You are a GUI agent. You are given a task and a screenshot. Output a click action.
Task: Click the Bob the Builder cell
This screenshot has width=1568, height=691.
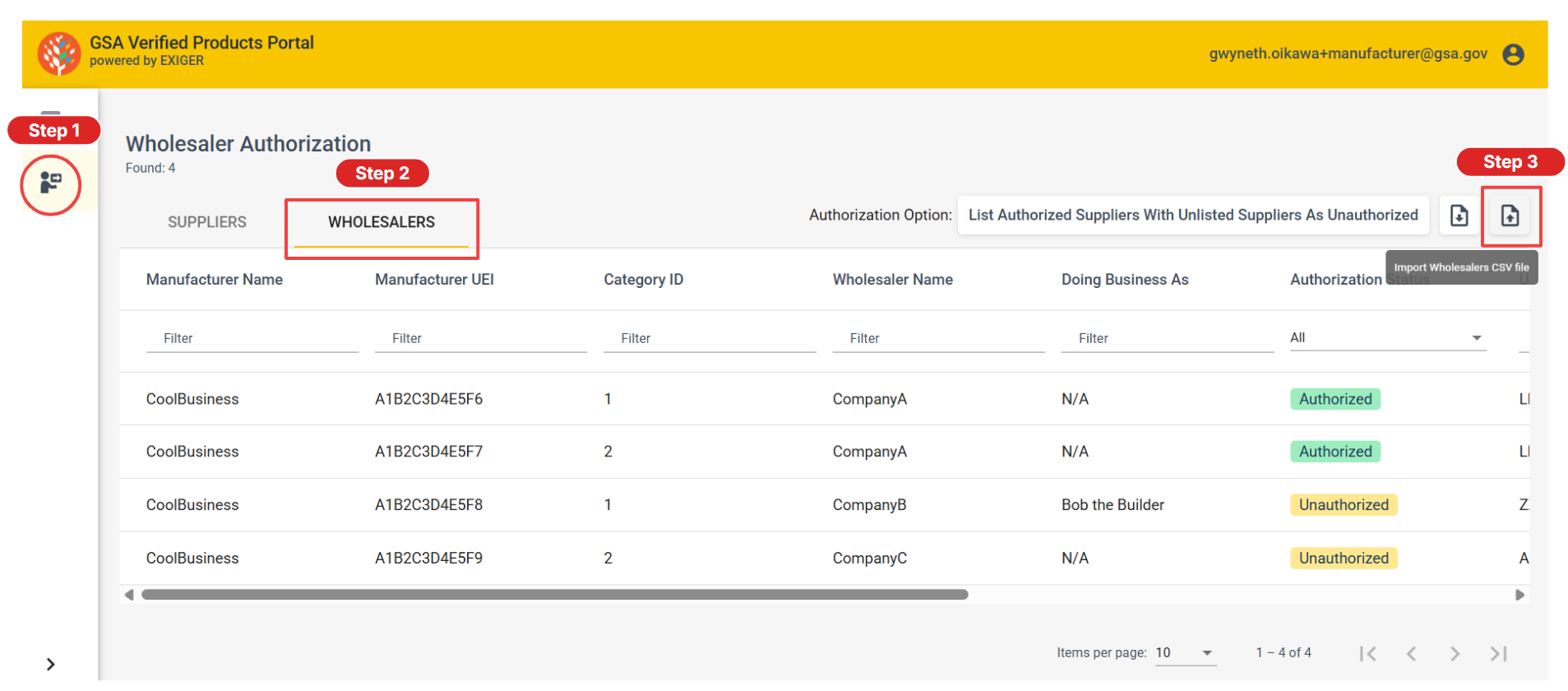(1112, 505)
